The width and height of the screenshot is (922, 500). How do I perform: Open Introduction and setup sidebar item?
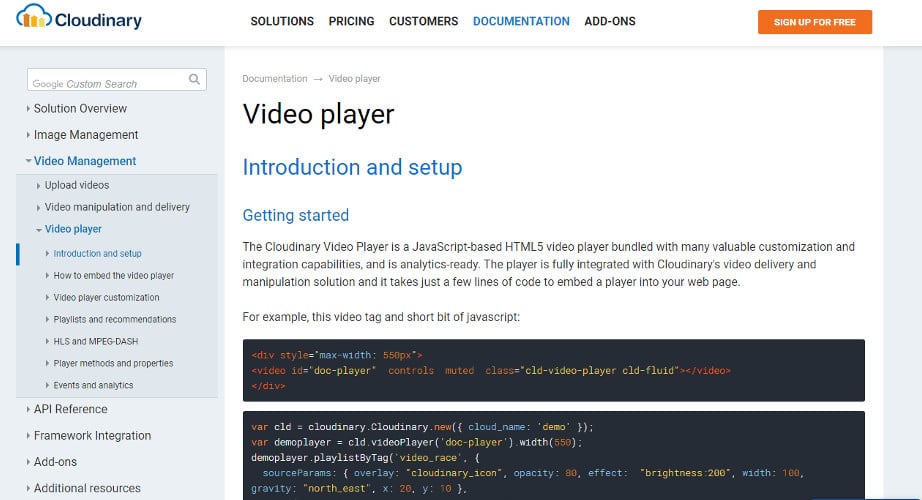click(x=98, y=254)
